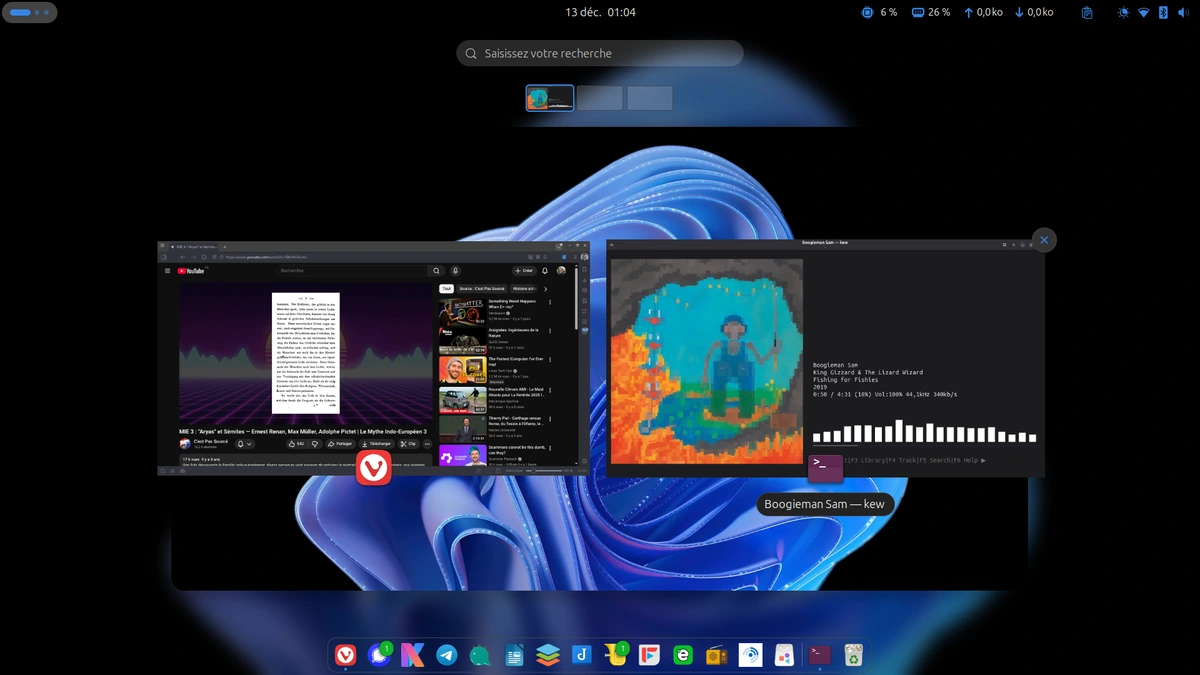Open the terminal icon in the dock
This screenshot has width=1200, height=675.
coord(819,655)
